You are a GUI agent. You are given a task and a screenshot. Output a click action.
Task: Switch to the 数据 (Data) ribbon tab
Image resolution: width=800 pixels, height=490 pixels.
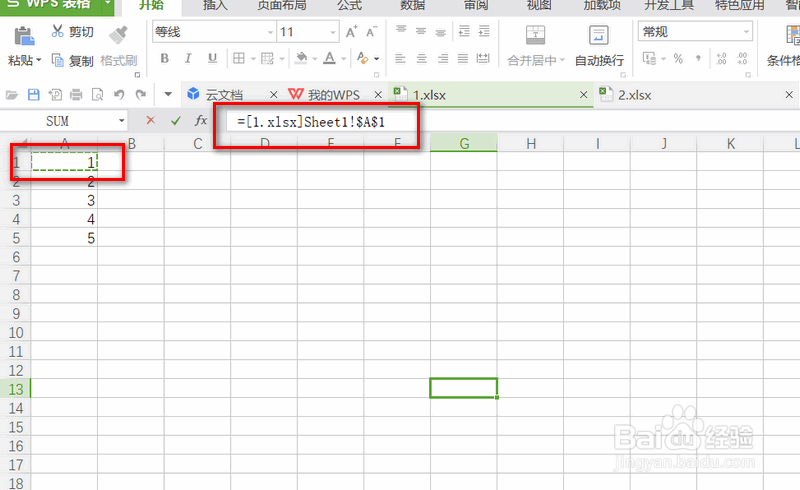coord(412,5)
